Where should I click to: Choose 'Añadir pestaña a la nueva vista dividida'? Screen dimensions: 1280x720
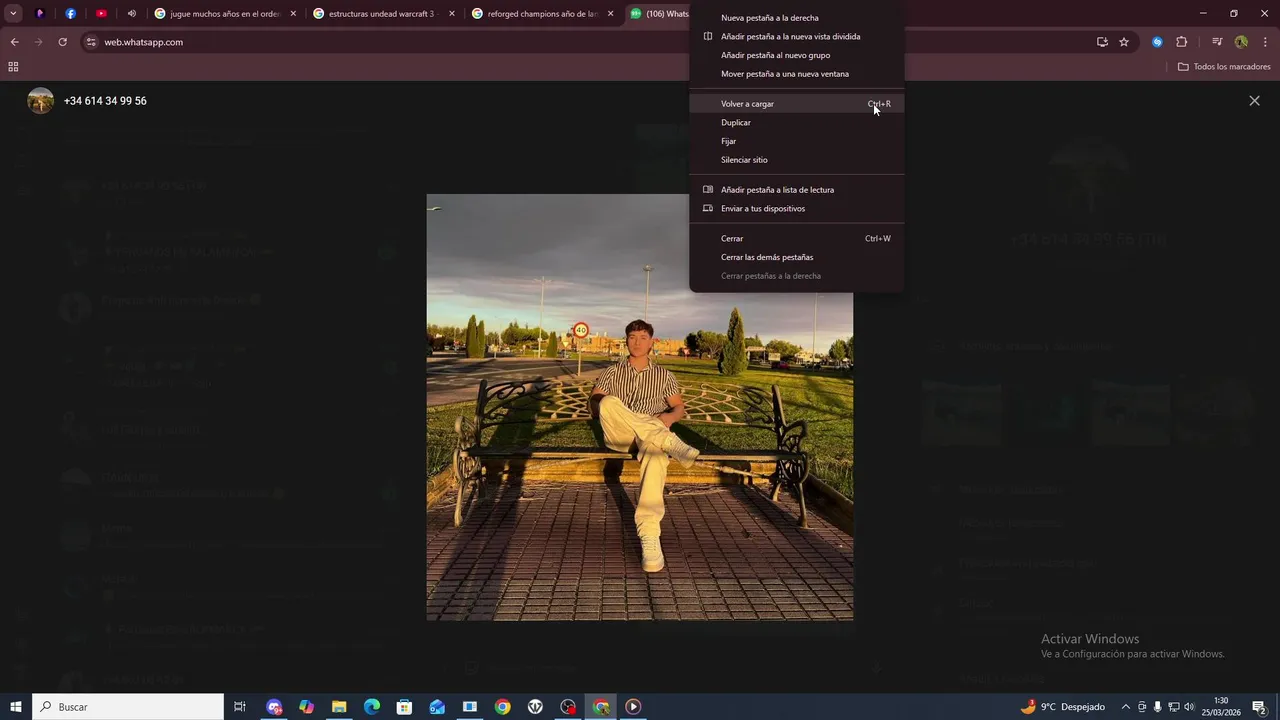tap(797, 37)
